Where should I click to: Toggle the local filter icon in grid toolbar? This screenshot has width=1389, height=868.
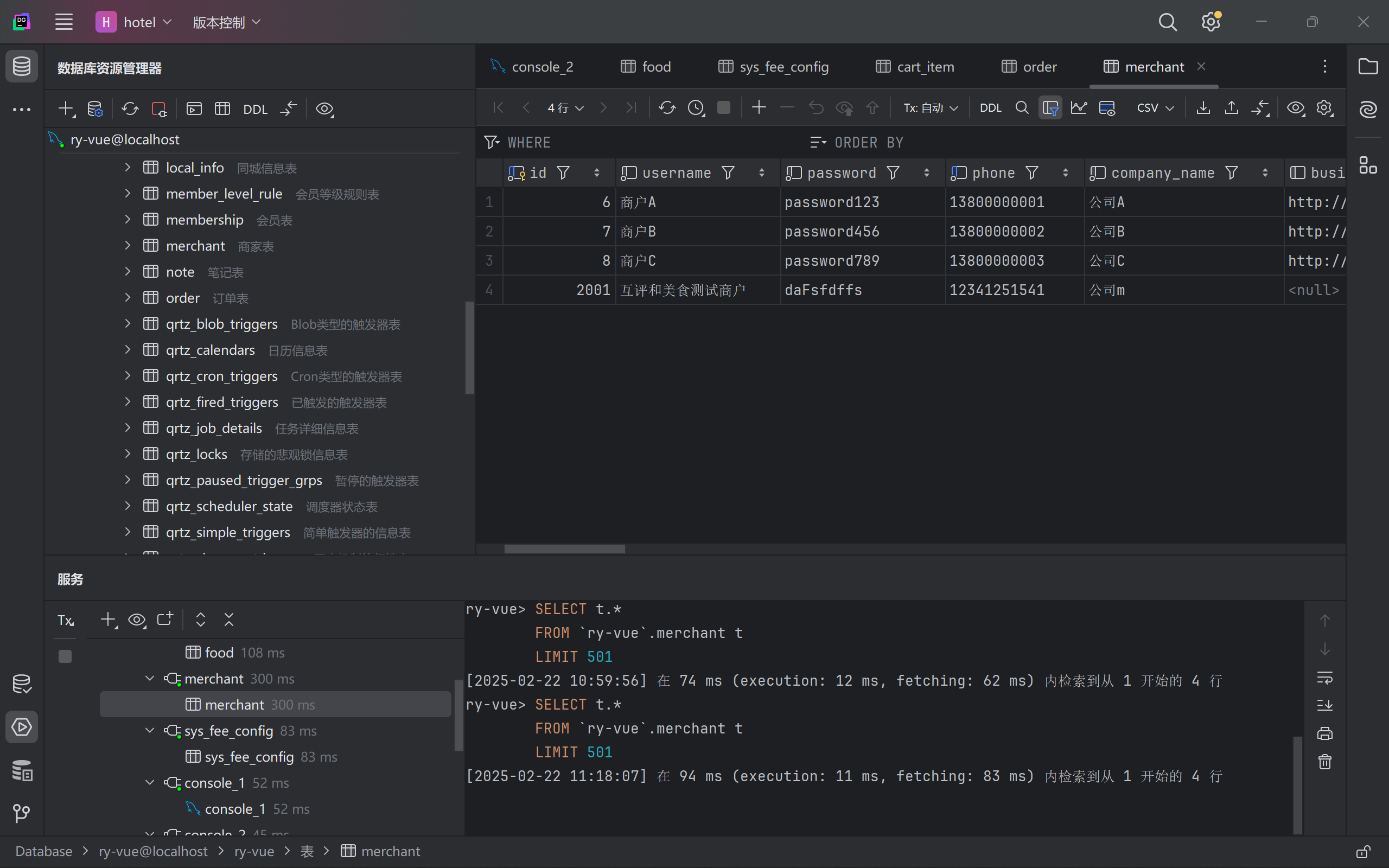click(x=1050, y=108)
